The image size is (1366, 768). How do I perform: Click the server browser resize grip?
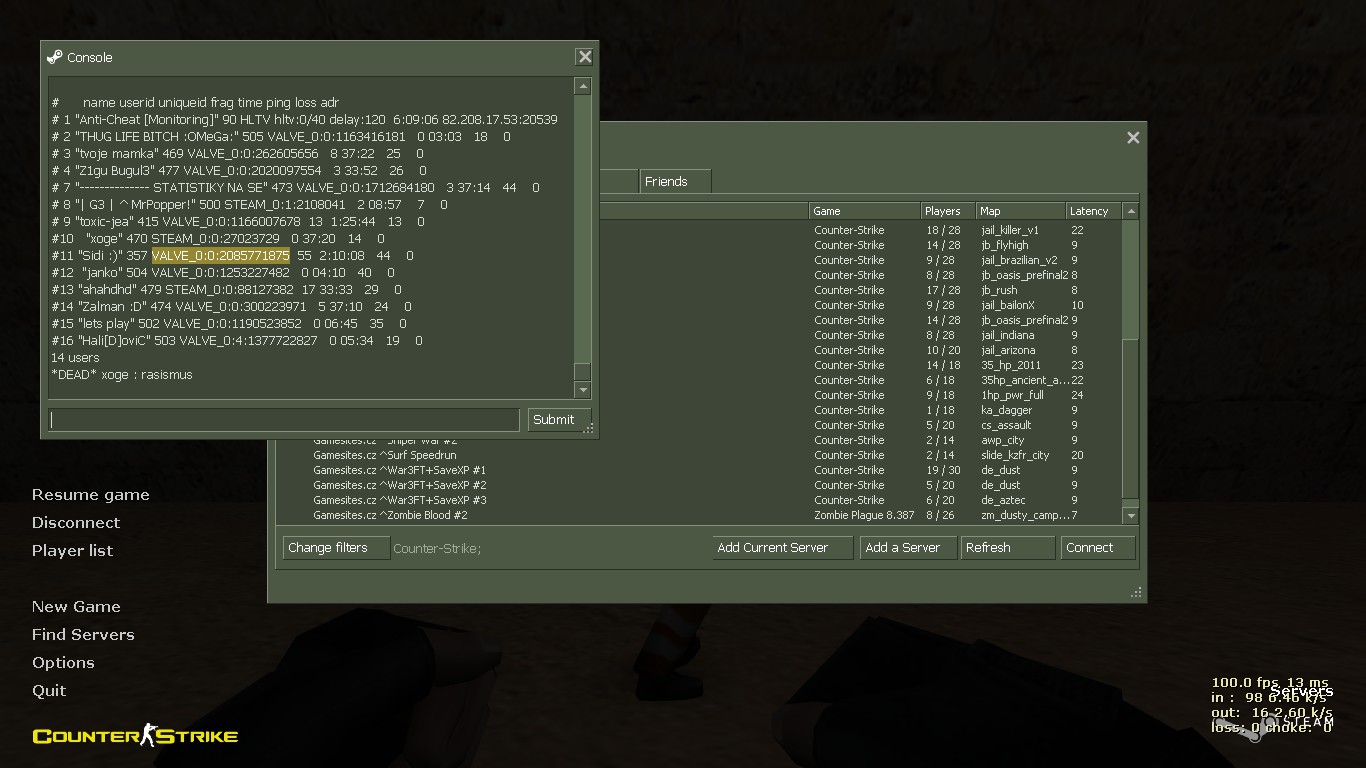(1136, 592)
